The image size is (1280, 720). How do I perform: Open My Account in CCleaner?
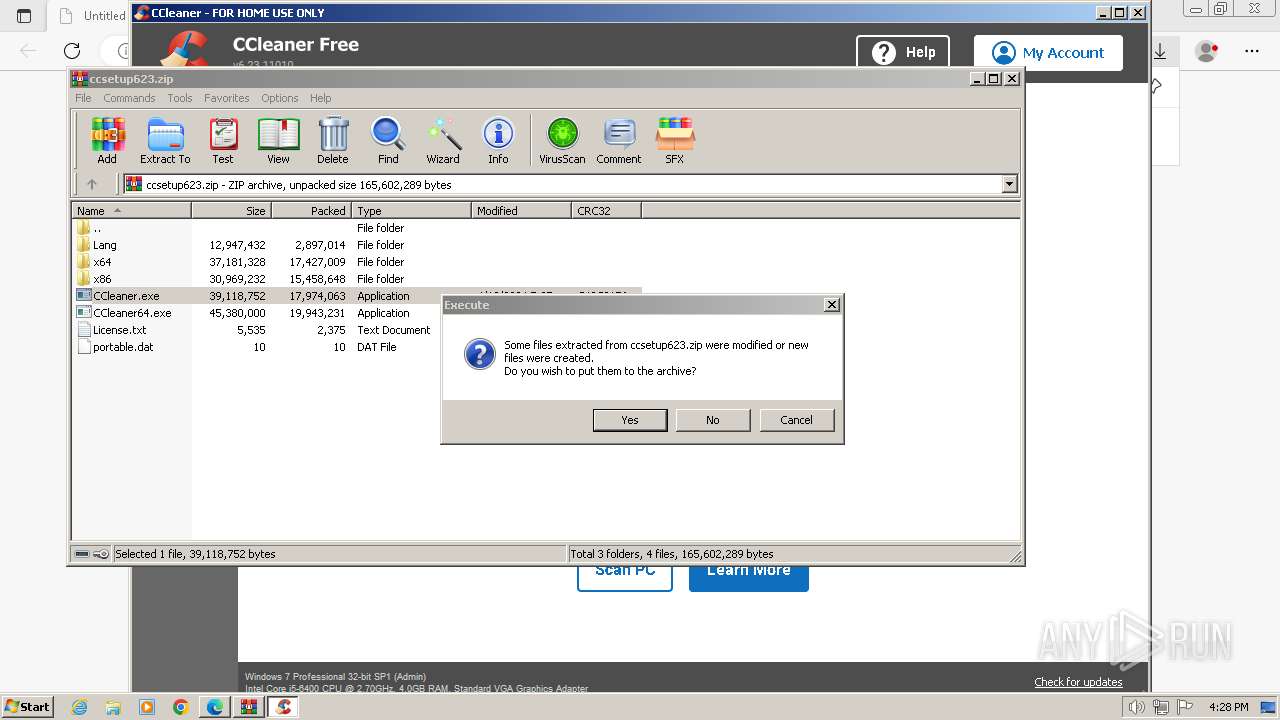(1048, 53)
